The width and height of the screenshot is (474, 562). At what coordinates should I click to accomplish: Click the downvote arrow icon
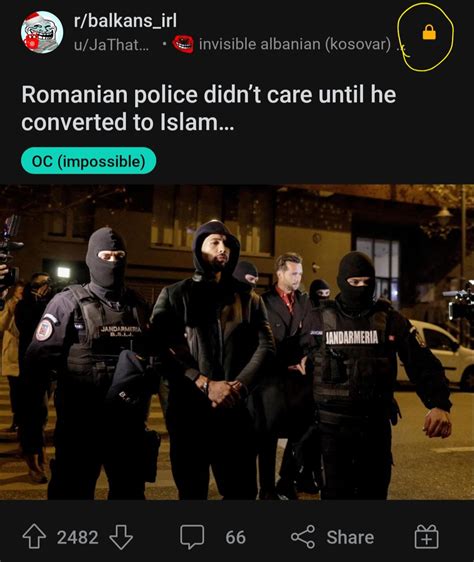pos(121,537)
